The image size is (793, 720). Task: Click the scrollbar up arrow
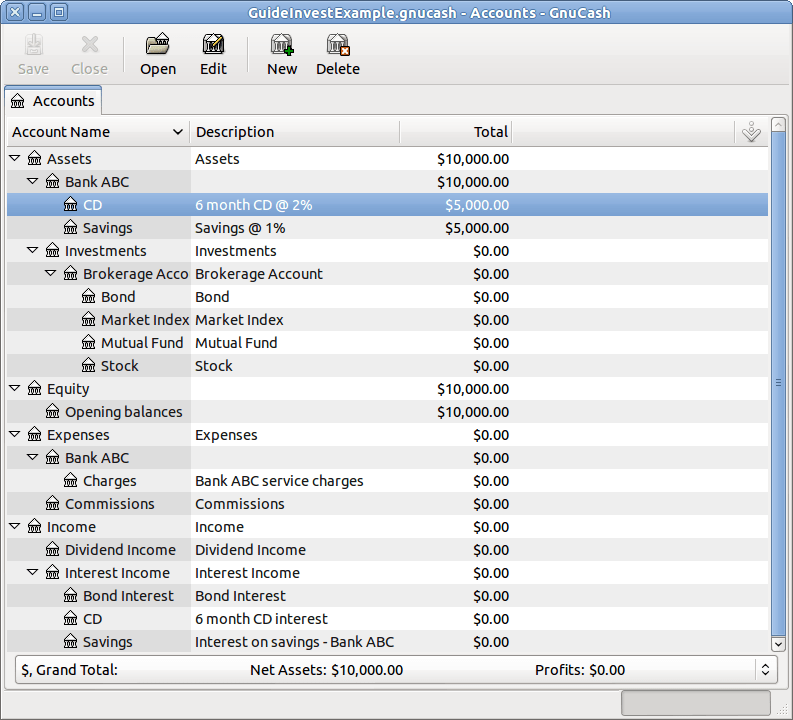click(778, 124)
